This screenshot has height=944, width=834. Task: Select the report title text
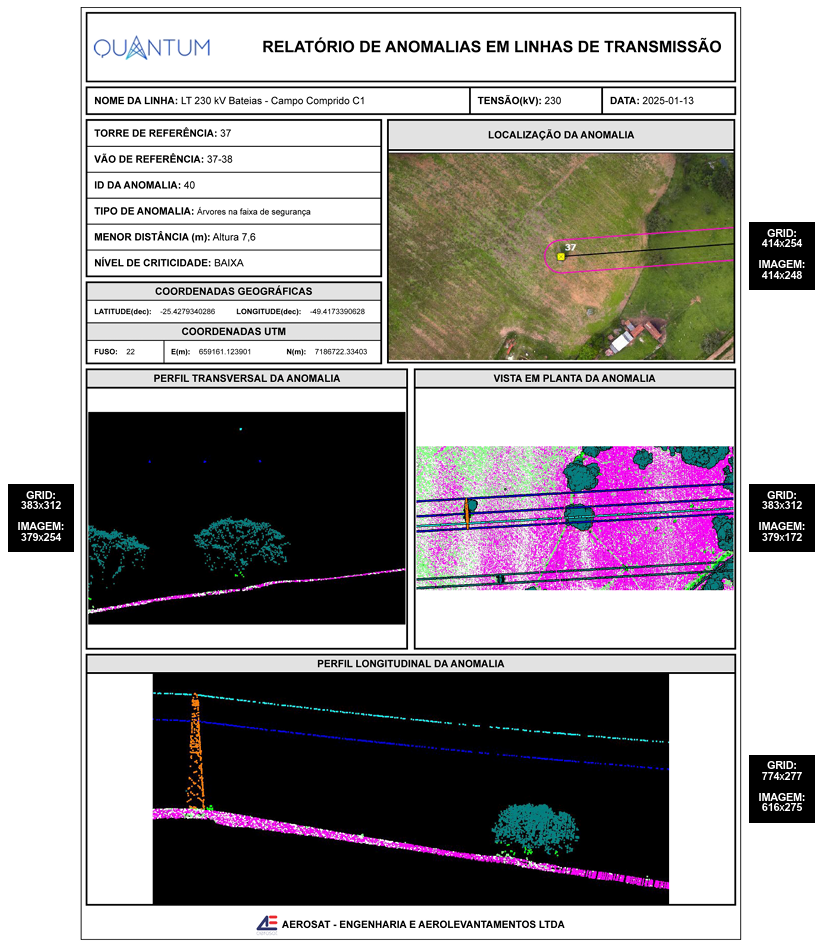491,47
